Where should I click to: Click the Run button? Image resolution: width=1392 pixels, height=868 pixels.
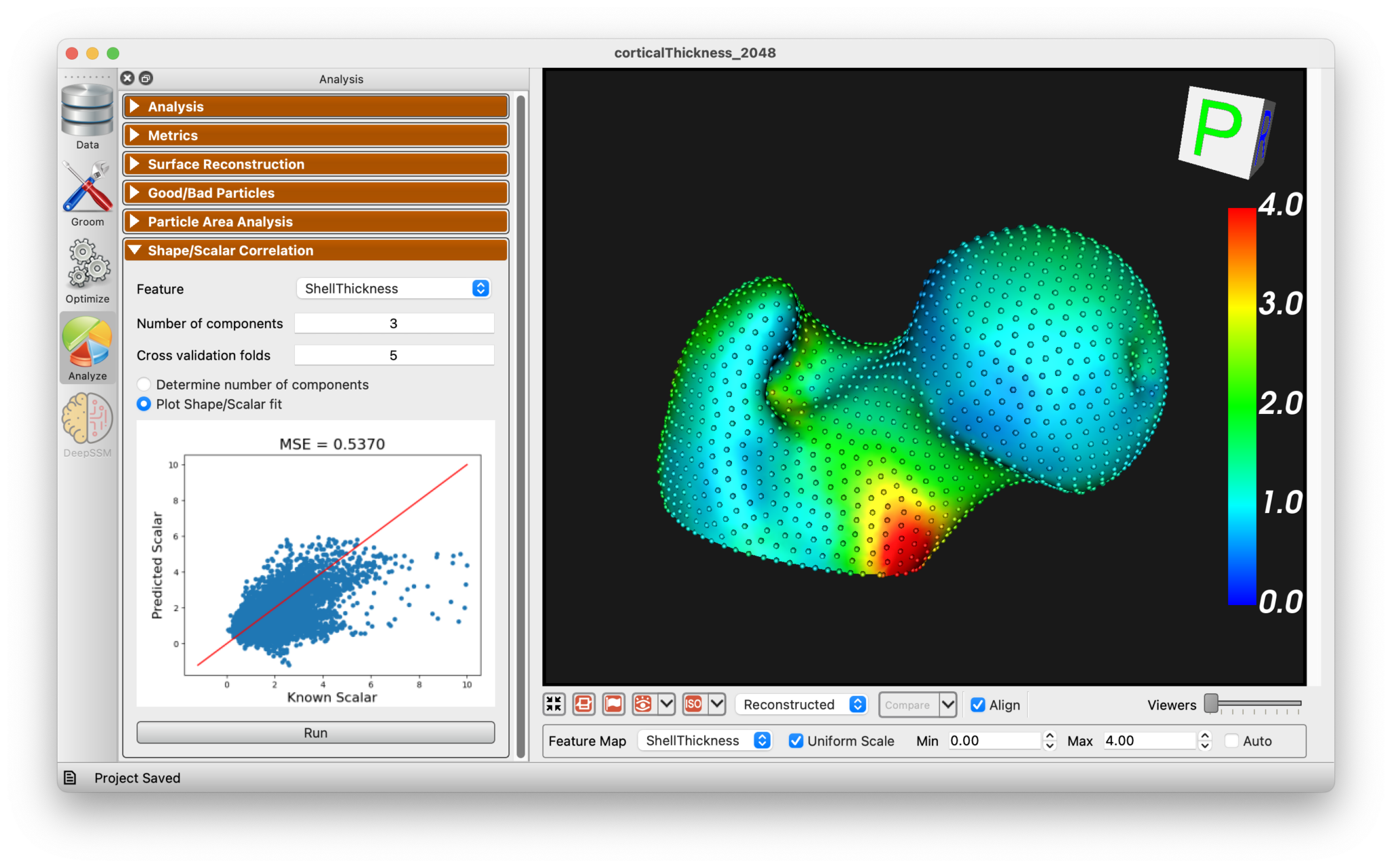[315, 732]
